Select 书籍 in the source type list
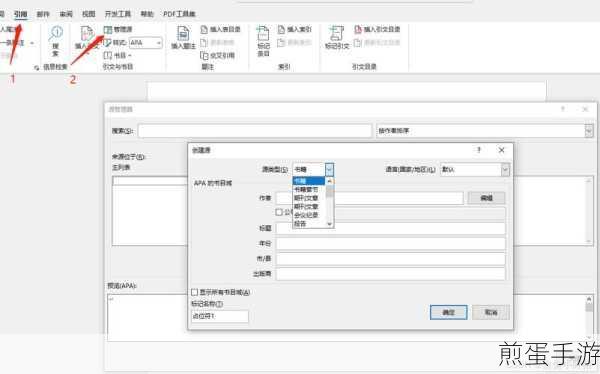The height and width of the screenshot is (374, 600). pyautogui.click(x=308, y=181)
